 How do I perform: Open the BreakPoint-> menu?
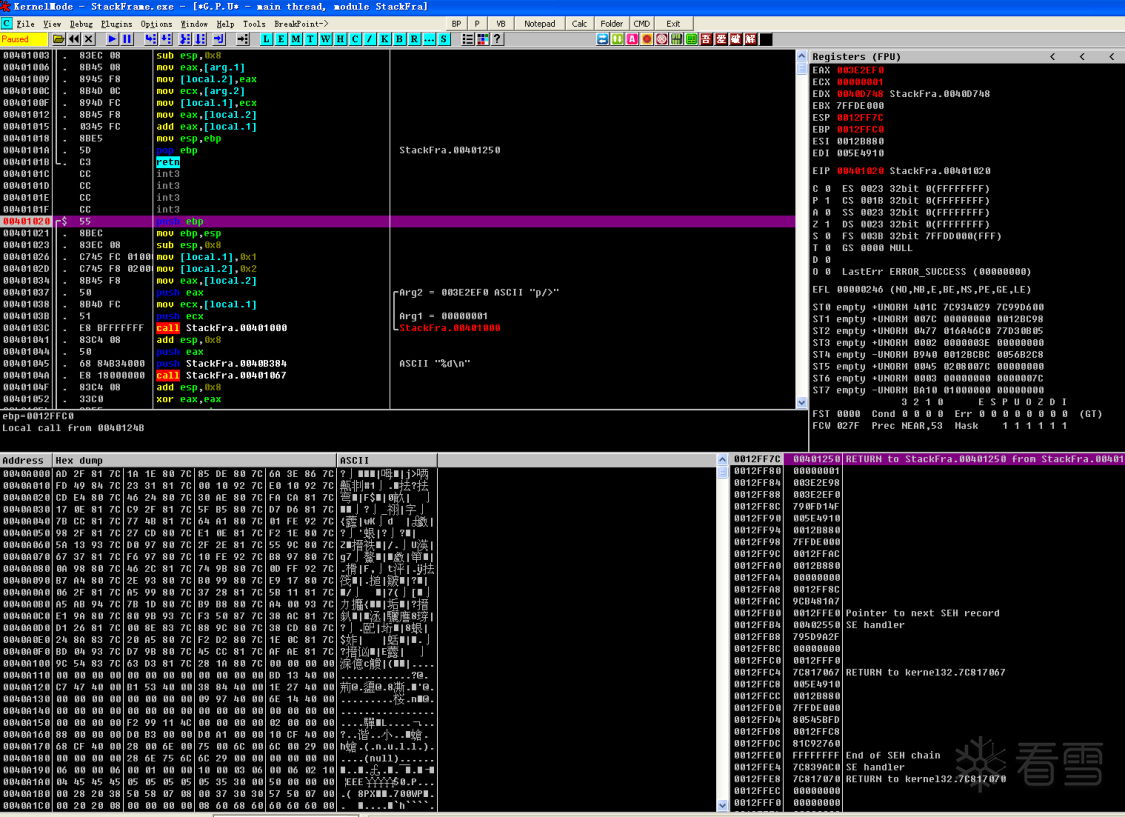tap(301, 24)
